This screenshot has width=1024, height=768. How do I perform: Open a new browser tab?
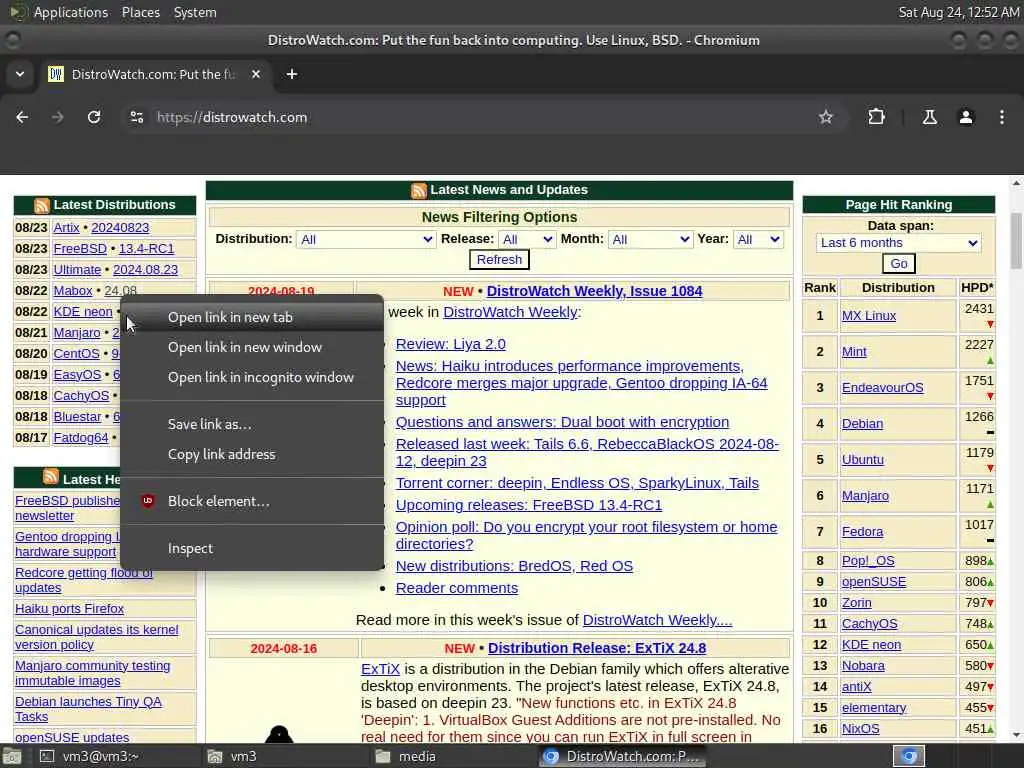(x=292, y=74)
